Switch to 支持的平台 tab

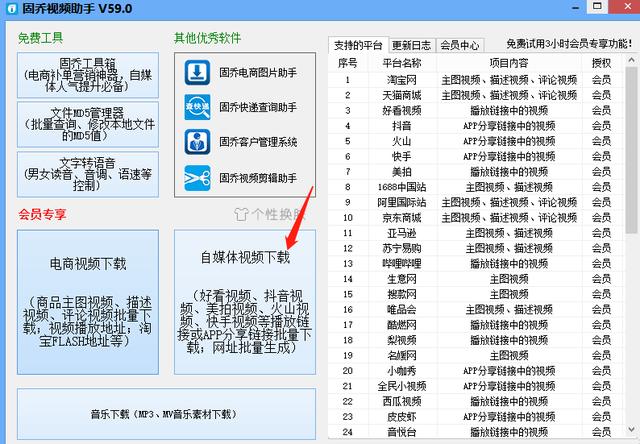click(358, 45)
